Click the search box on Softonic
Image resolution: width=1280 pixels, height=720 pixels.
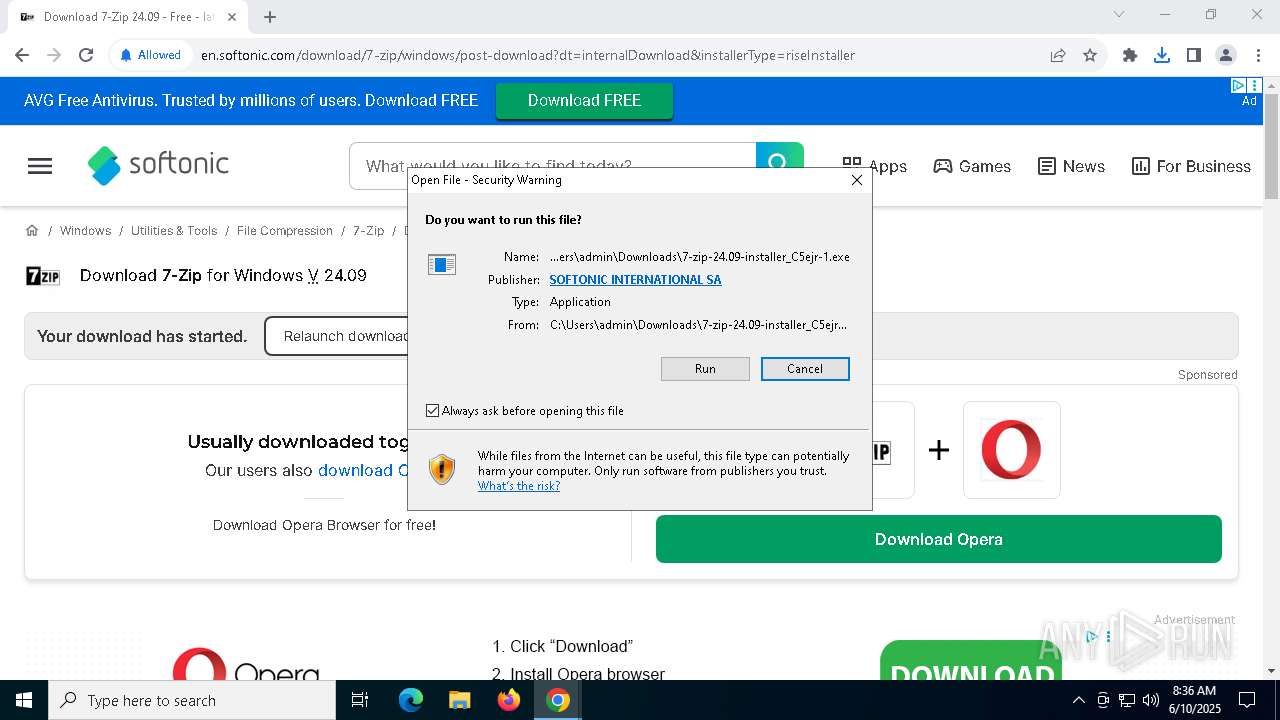click(x=552, y=166)
